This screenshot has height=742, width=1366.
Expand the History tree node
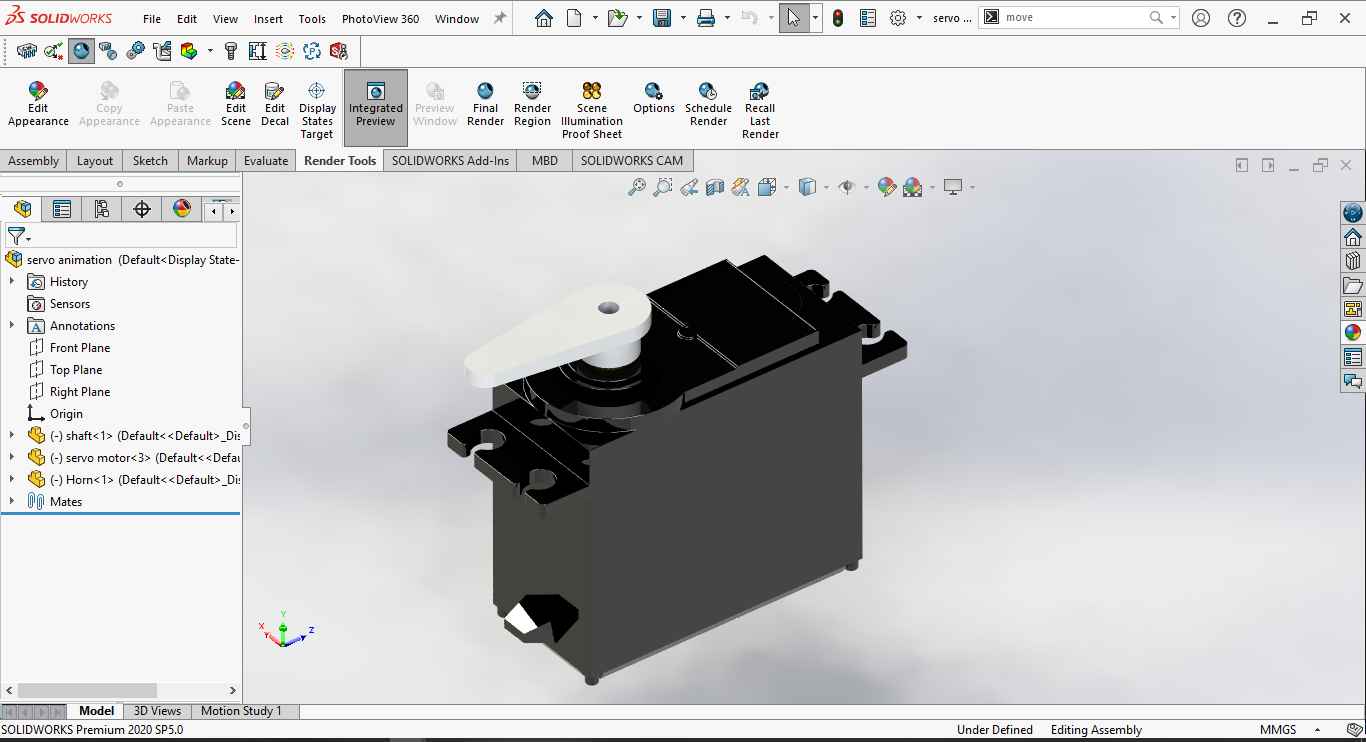click(12, 282)
